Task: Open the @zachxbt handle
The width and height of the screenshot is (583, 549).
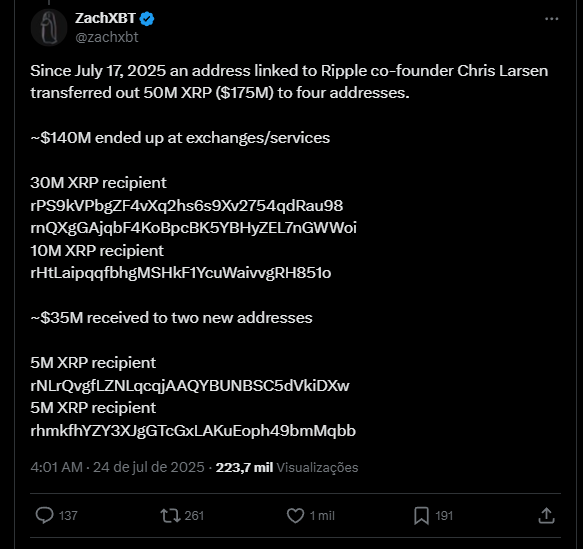Action: coord(107,37)
